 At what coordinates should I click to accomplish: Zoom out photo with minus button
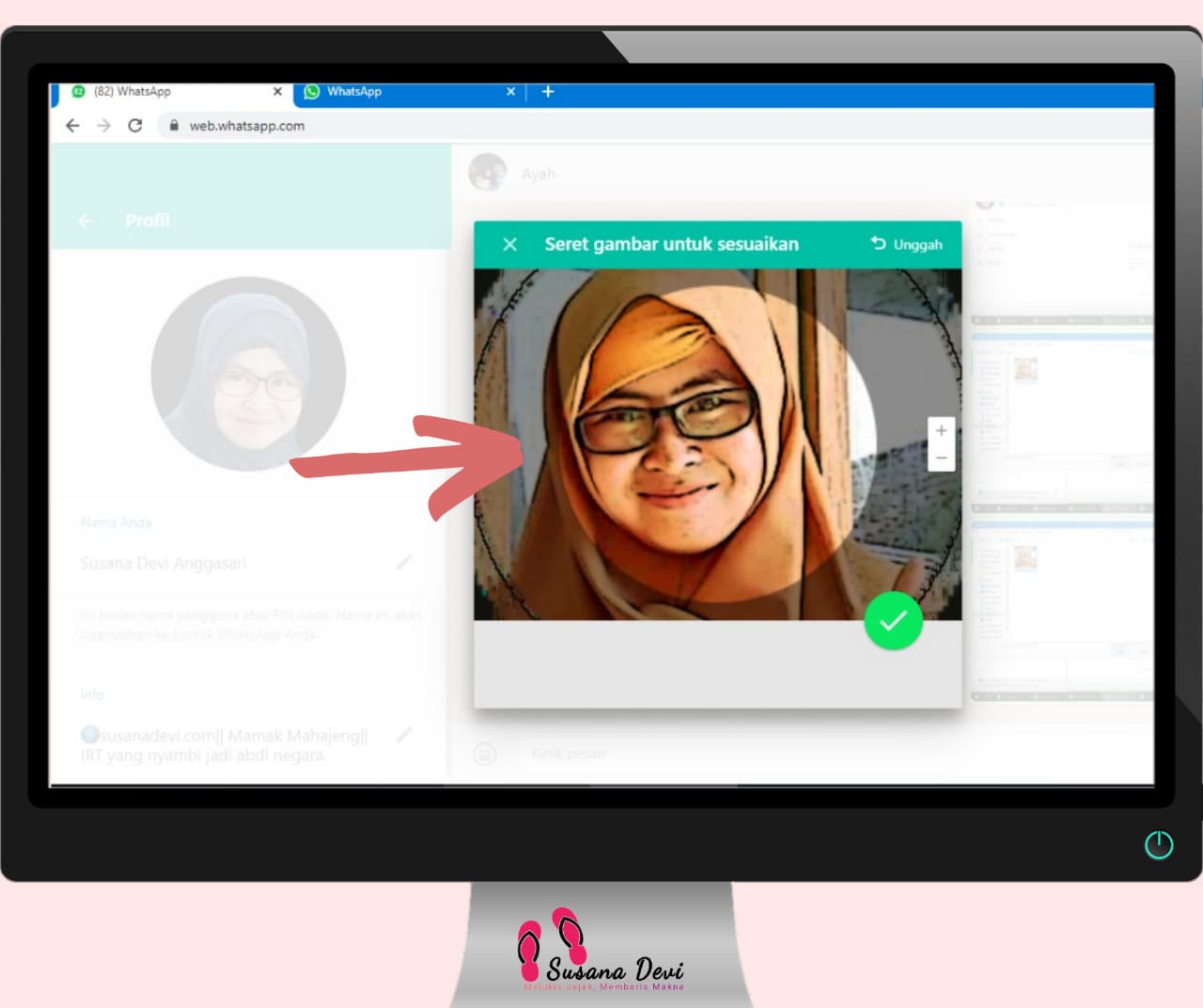coord(941,457)
